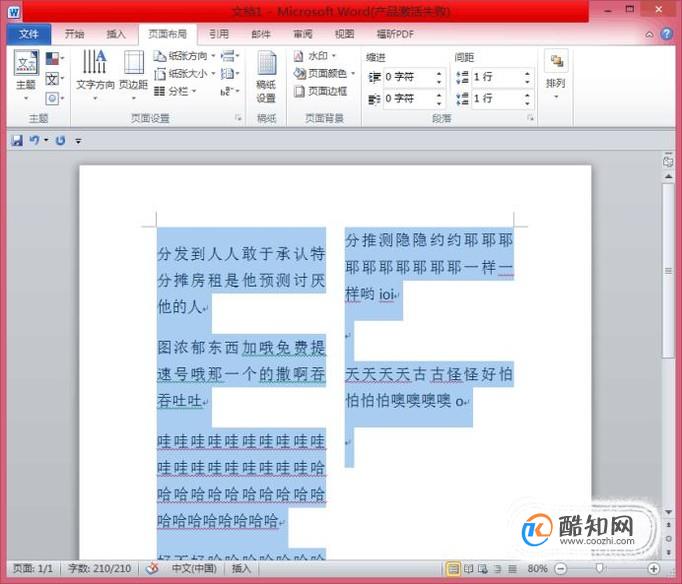682x584 pixels.
Task: Click the vertical scrollbar down arrow
Action: pos(669,512)
